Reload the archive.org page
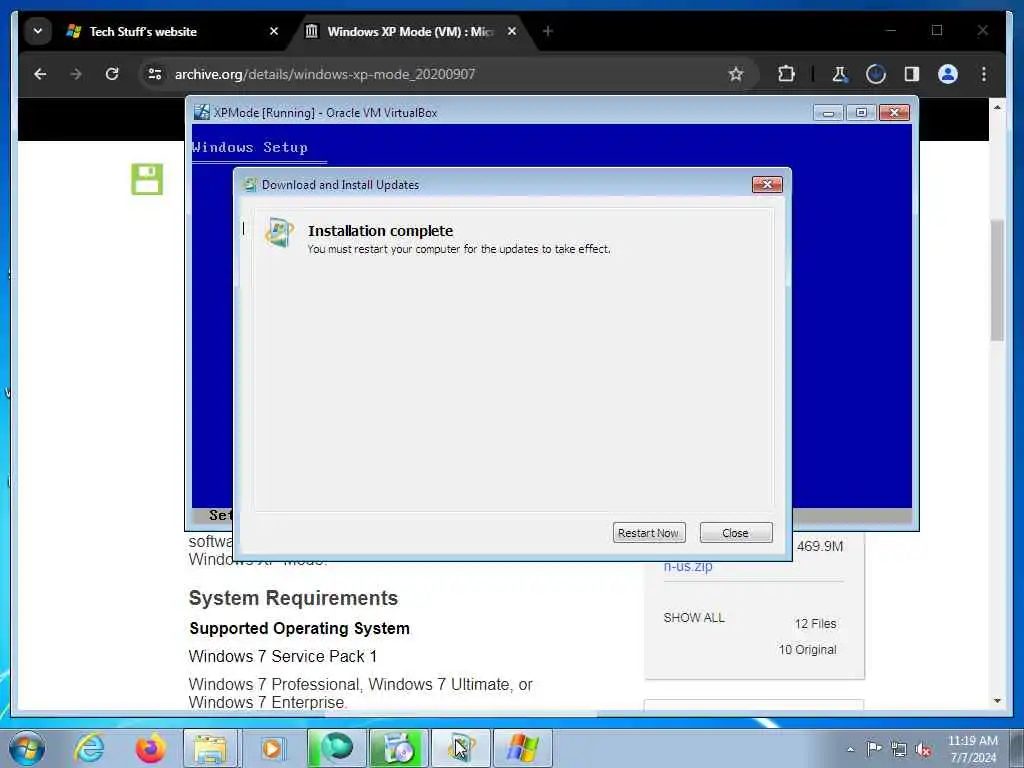1024x768 pixels. [112, 74]
